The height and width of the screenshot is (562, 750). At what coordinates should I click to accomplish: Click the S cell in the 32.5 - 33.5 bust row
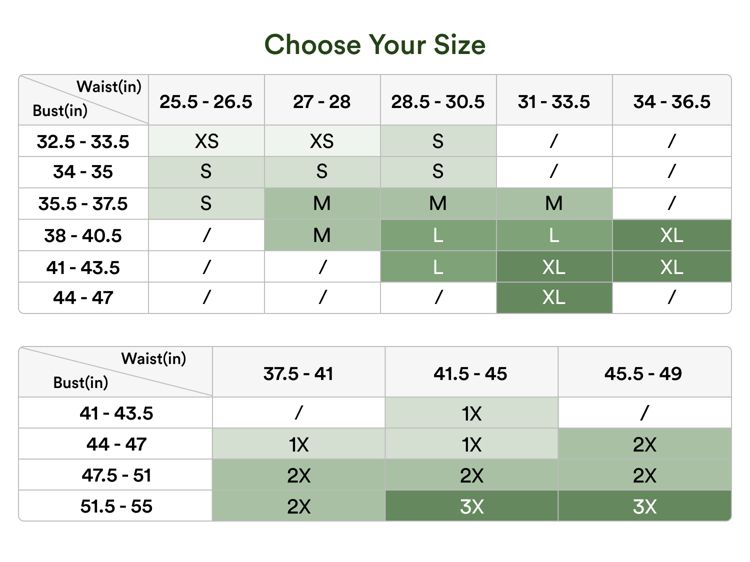pos(438,142)
